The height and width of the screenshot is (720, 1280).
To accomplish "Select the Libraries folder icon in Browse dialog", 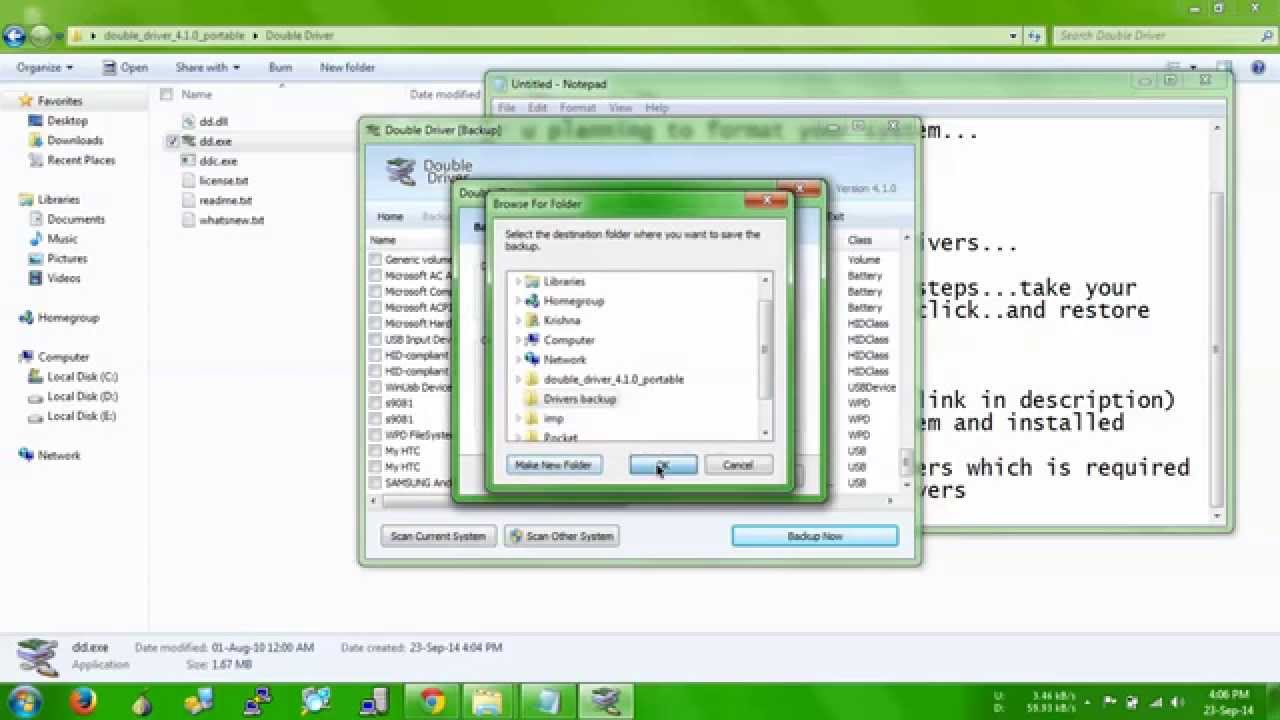I will [x=532, y=281].
